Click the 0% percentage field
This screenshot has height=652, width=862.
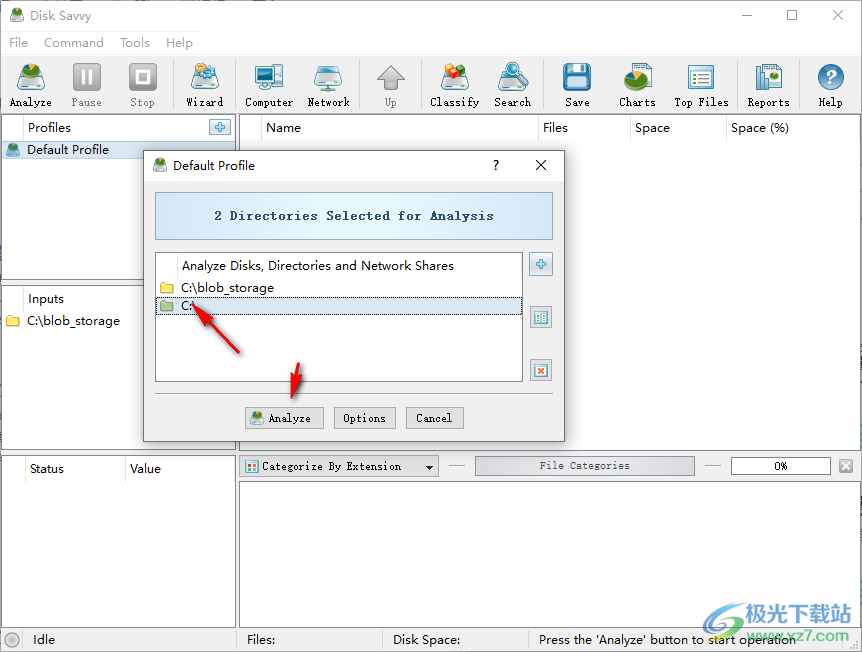780,466
